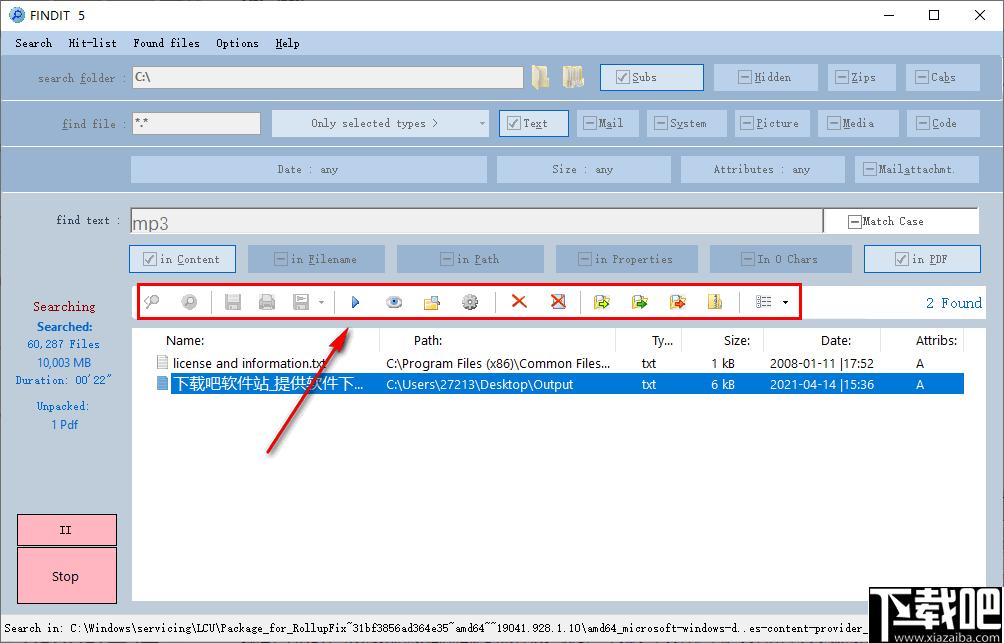Toggle the in Content option

[182, 259]
